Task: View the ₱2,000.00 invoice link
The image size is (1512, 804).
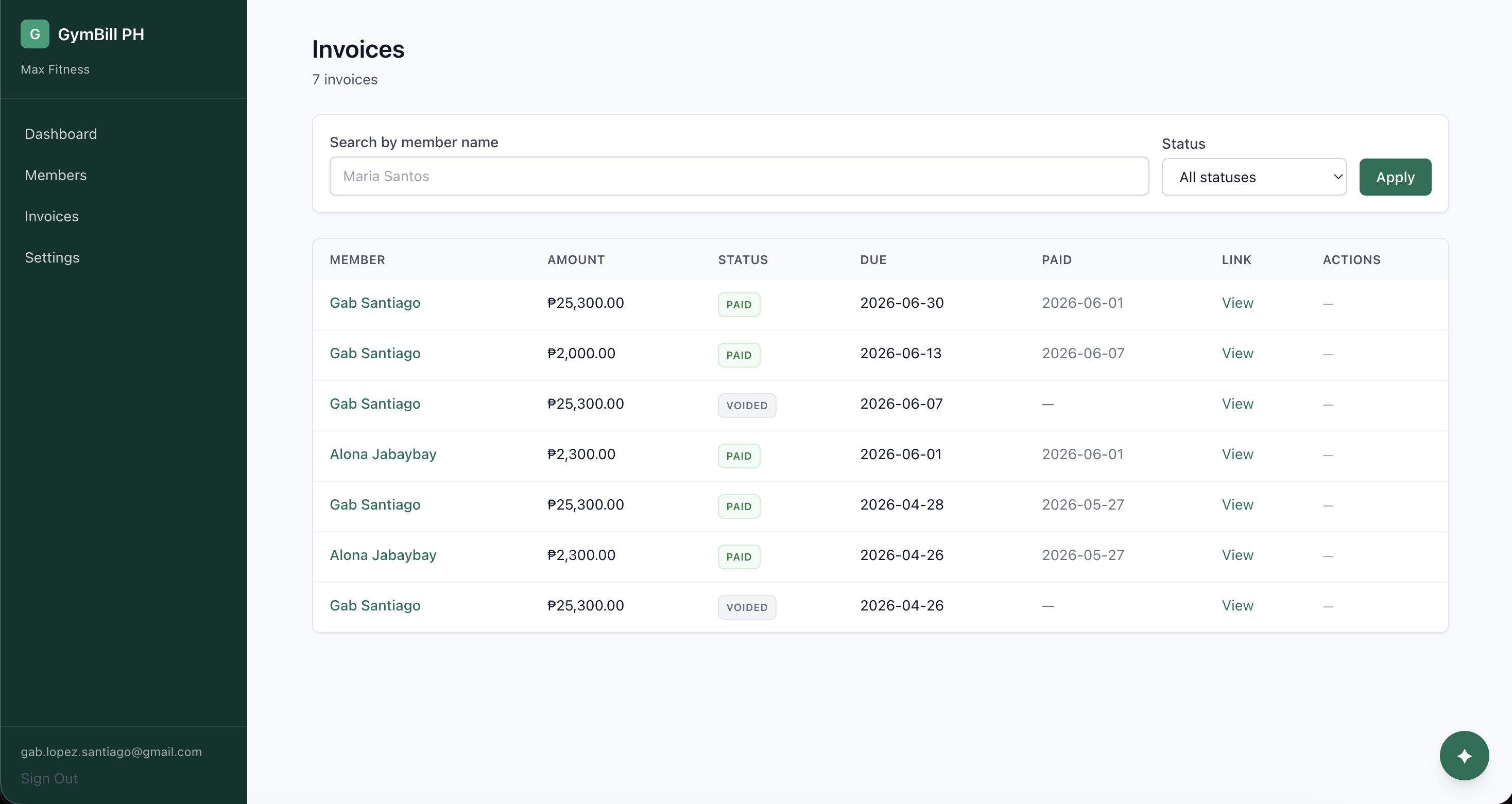Action: click(1238, 353)
